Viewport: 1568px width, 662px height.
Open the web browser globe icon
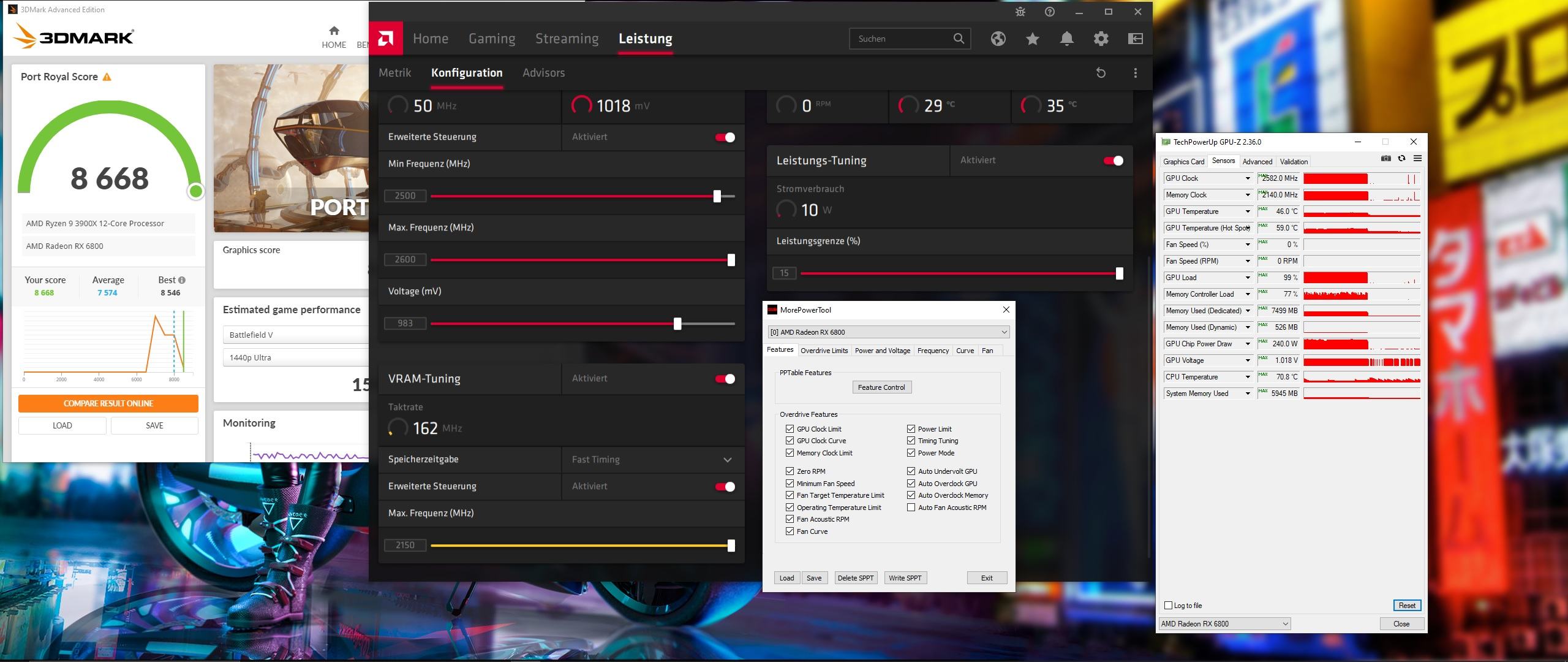[998, 39]
